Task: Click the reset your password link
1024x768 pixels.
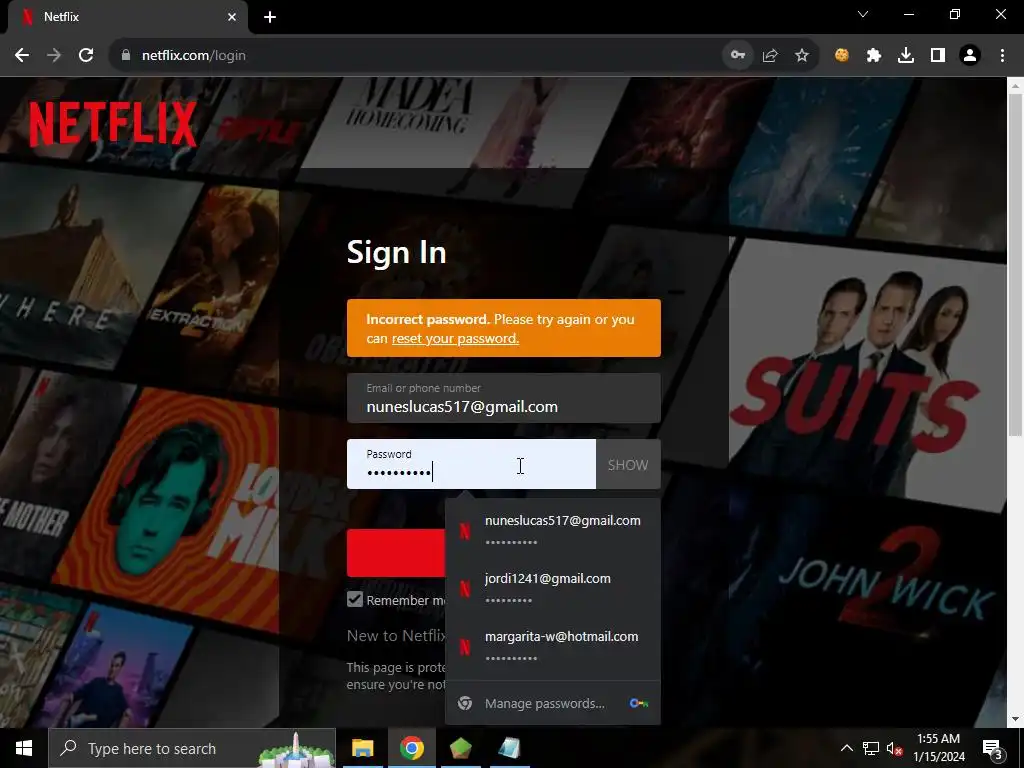Action: (455, 338)
